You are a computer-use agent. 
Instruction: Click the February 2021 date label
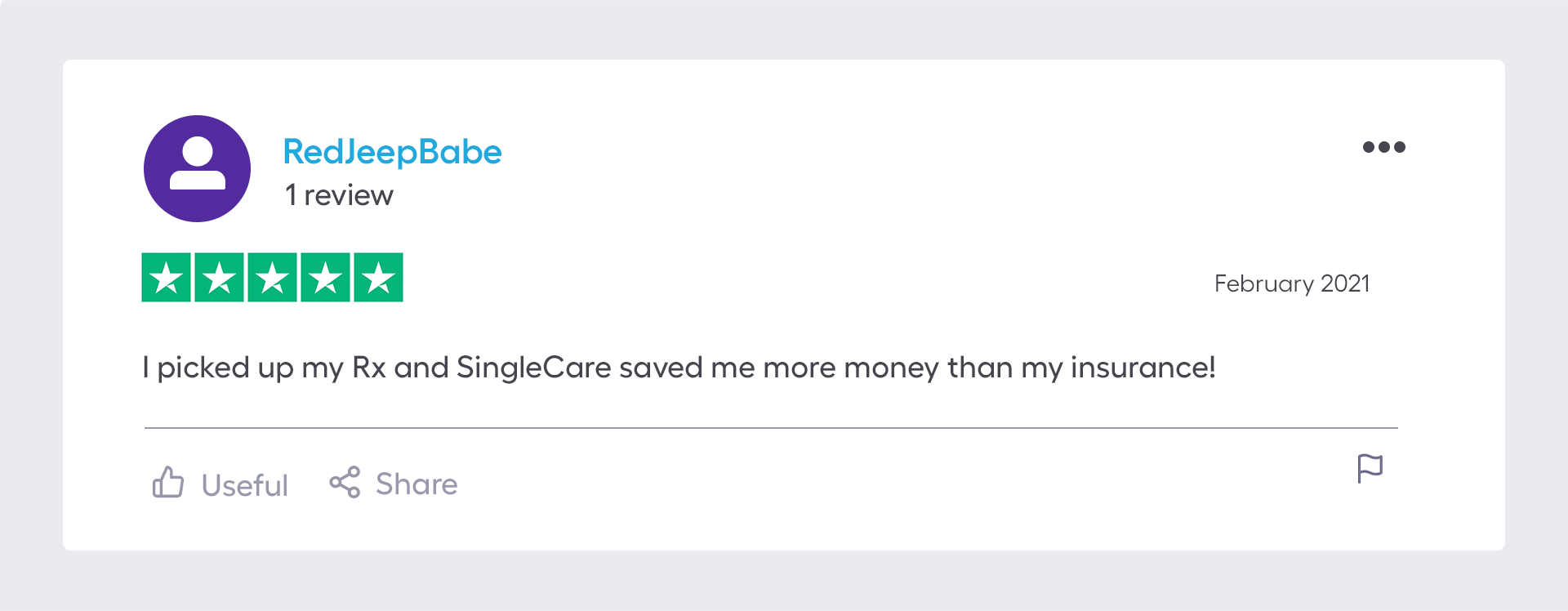point(1293,283)
